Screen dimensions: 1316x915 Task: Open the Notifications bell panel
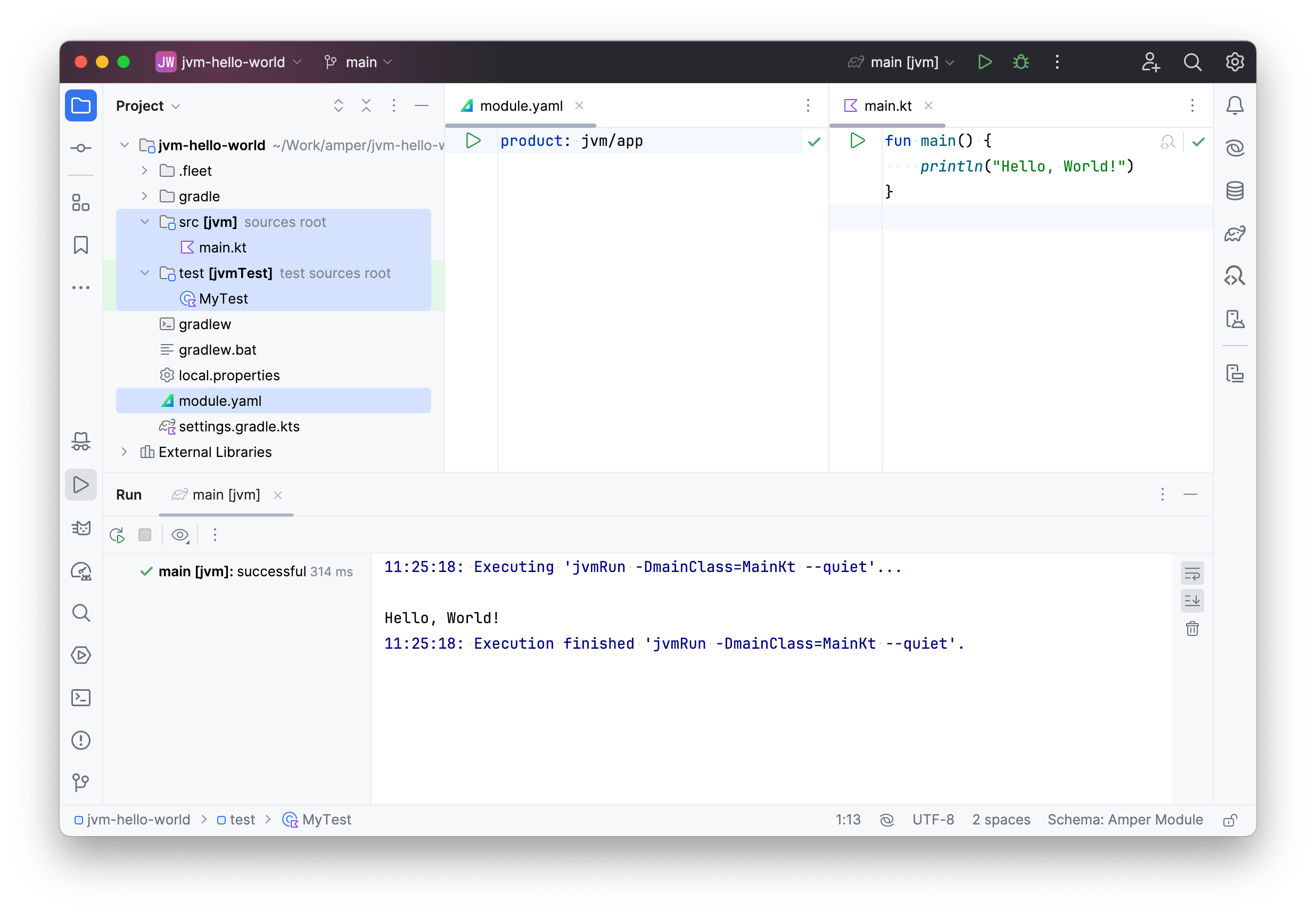point(1234,105)
